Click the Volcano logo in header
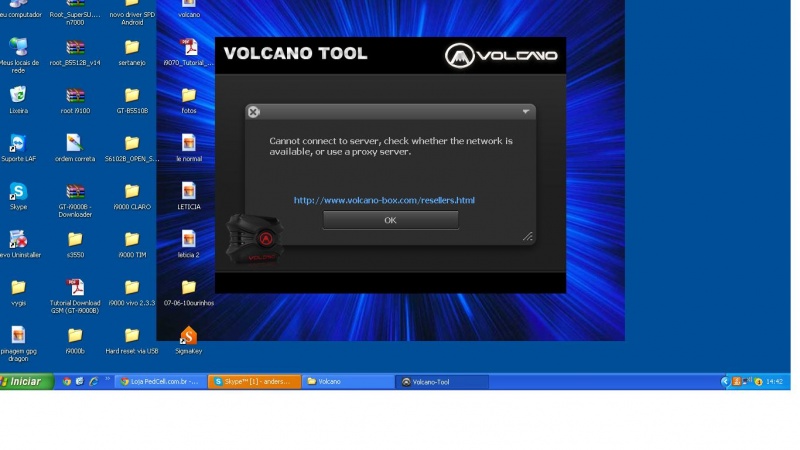This screenshot has width=800, height=450. pyautogui.click(x=501, y=55)
